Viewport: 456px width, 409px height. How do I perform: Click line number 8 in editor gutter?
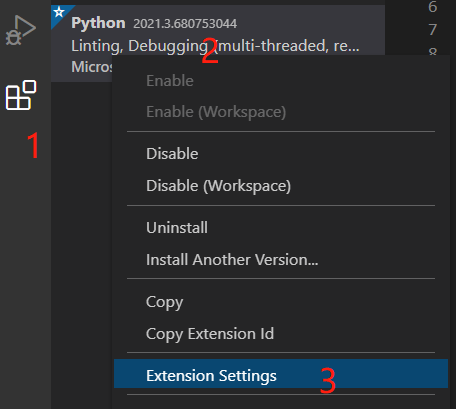click(432, 51)
